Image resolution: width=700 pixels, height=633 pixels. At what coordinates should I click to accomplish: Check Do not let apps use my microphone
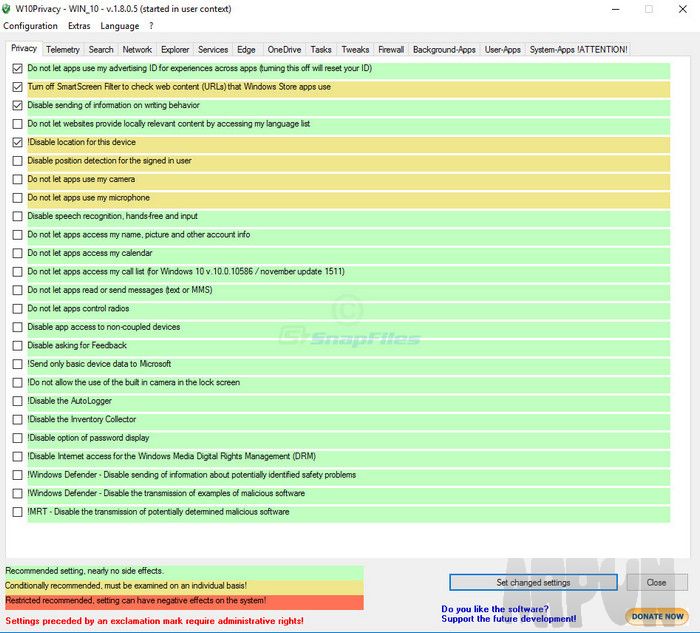(x=17, y=198)
